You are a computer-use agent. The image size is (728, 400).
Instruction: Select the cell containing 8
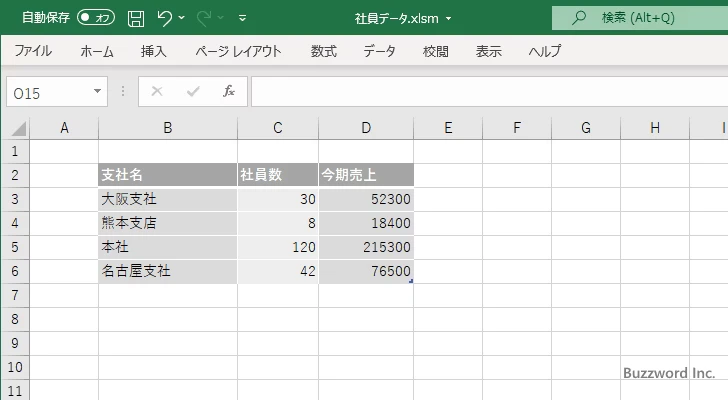(278, 223)
